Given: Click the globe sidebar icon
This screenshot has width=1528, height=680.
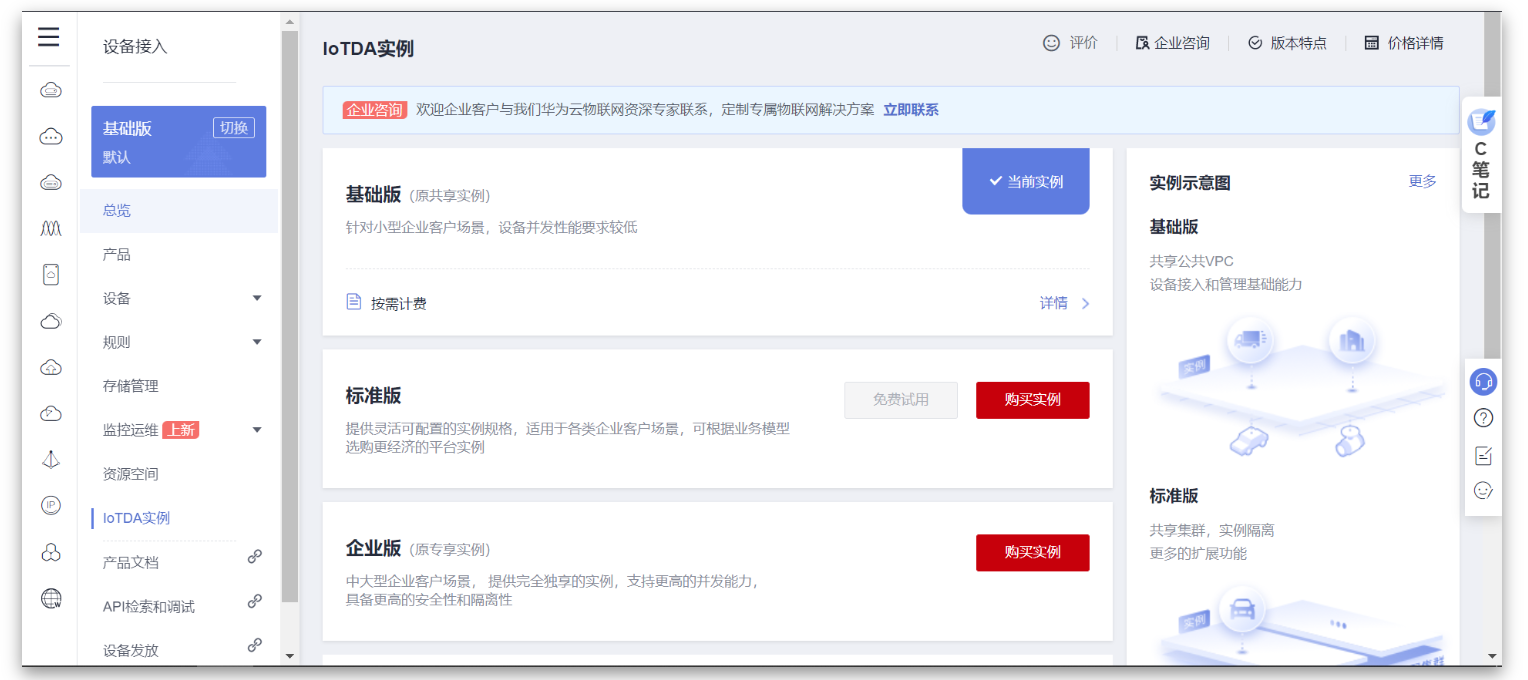Looking at the screenshot, I should click(51, 598).
